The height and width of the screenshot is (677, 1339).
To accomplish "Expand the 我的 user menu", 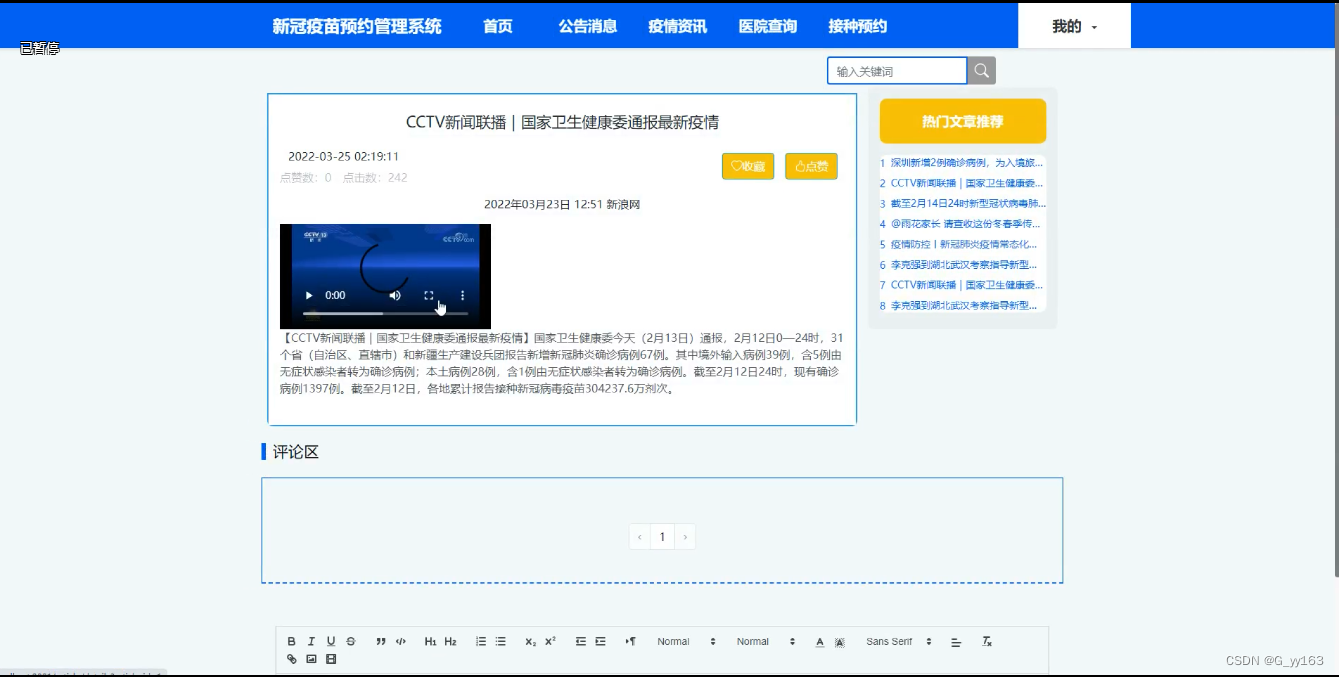I will (1074, 26).
